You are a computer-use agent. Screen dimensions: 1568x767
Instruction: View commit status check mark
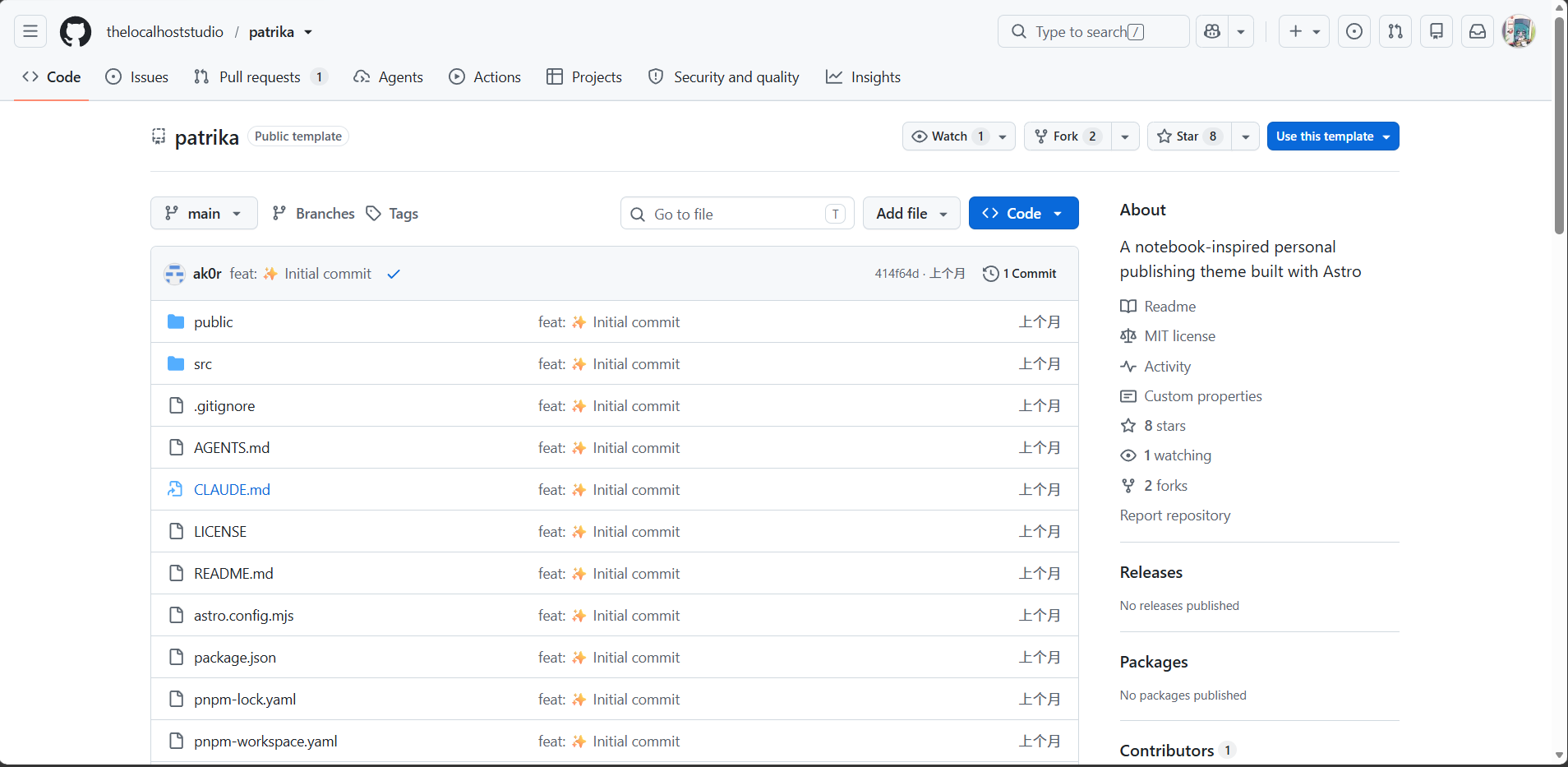[394, 274]
